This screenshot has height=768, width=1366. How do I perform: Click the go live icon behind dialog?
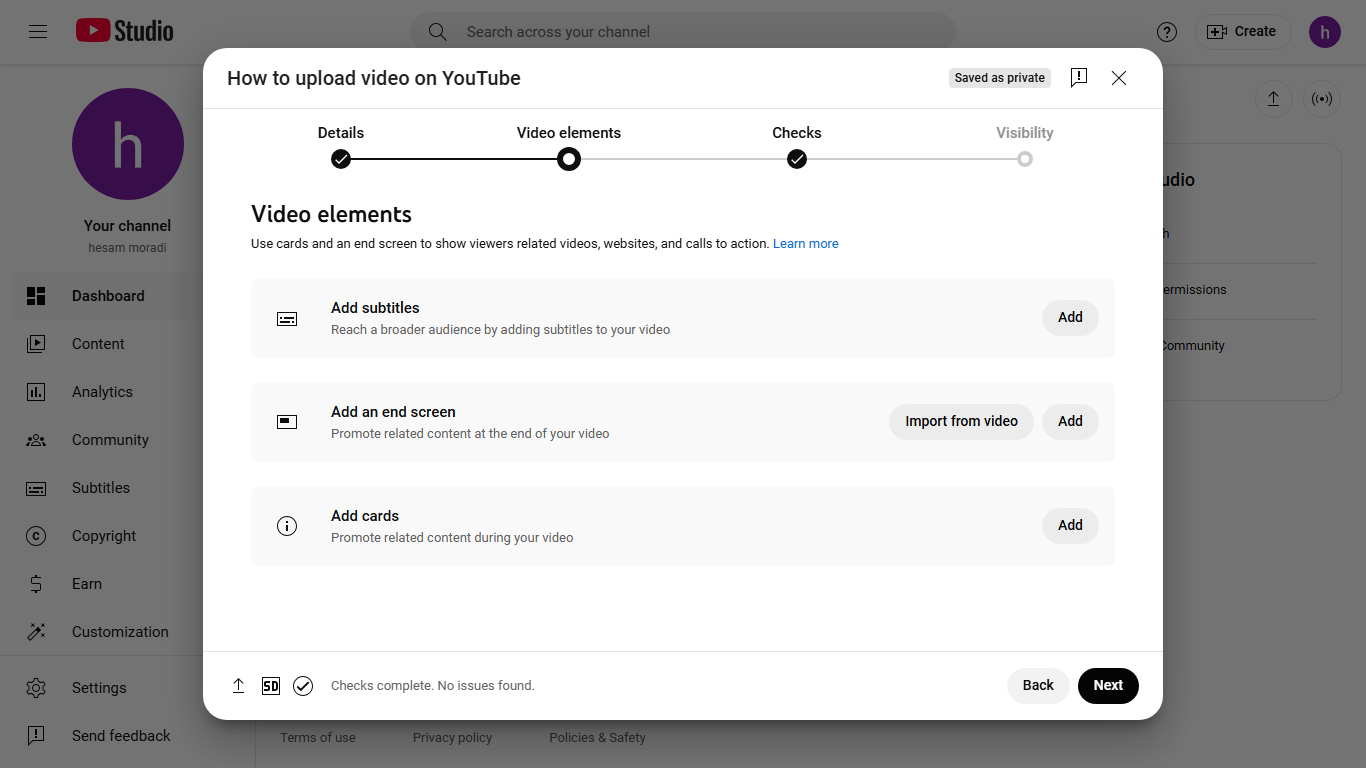(1322, 99)
